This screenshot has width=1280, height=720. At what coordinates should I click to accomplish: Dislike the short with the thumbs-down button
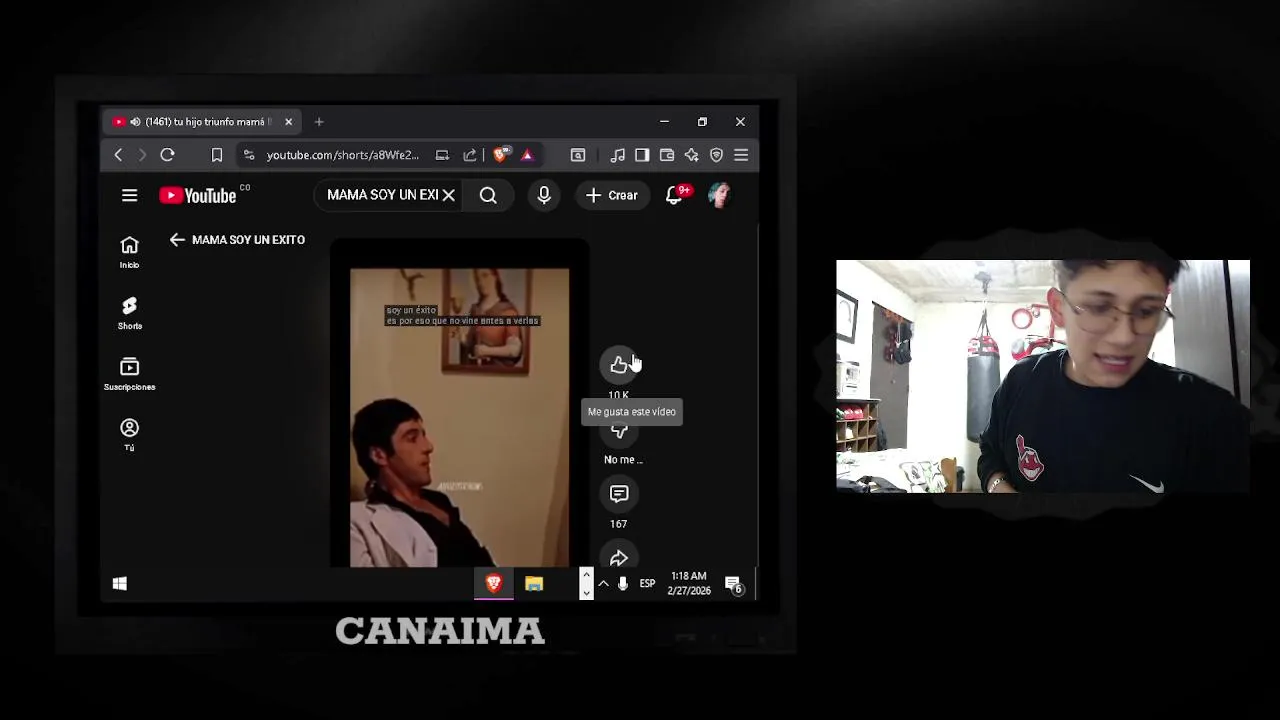[619, 431]
